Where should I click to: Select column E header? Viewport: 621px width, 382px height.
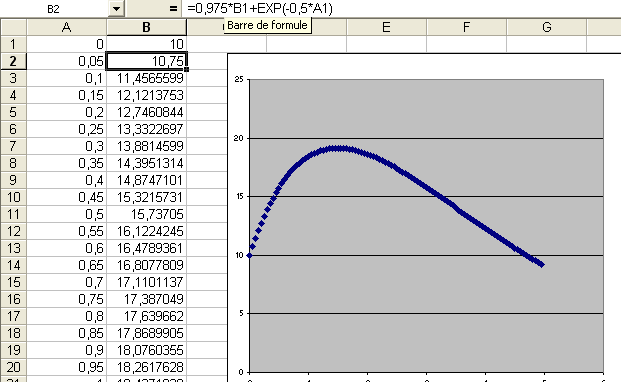point(387,27)
